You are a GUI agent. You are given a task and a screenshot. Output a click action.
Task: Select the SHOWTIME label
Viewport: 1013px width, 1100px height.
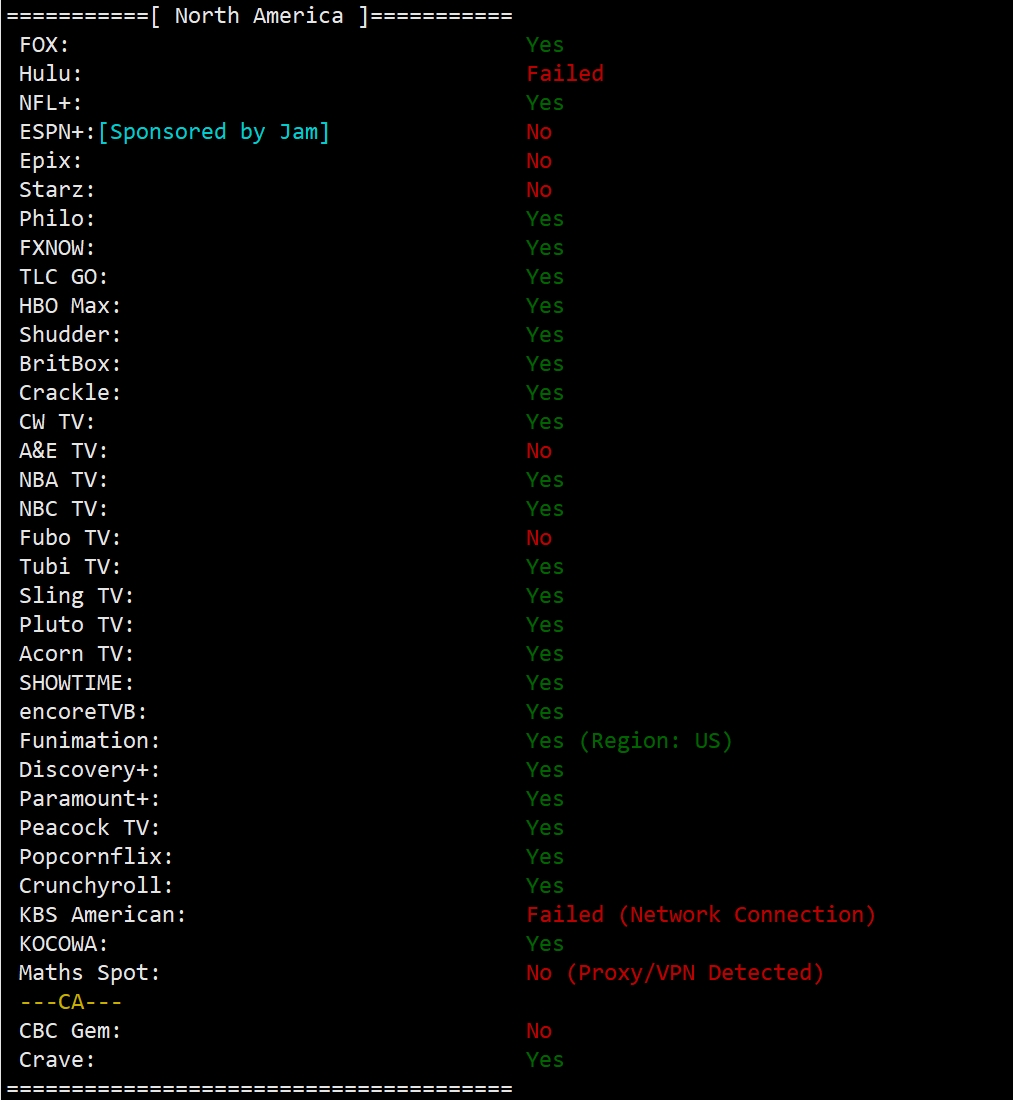76,683
